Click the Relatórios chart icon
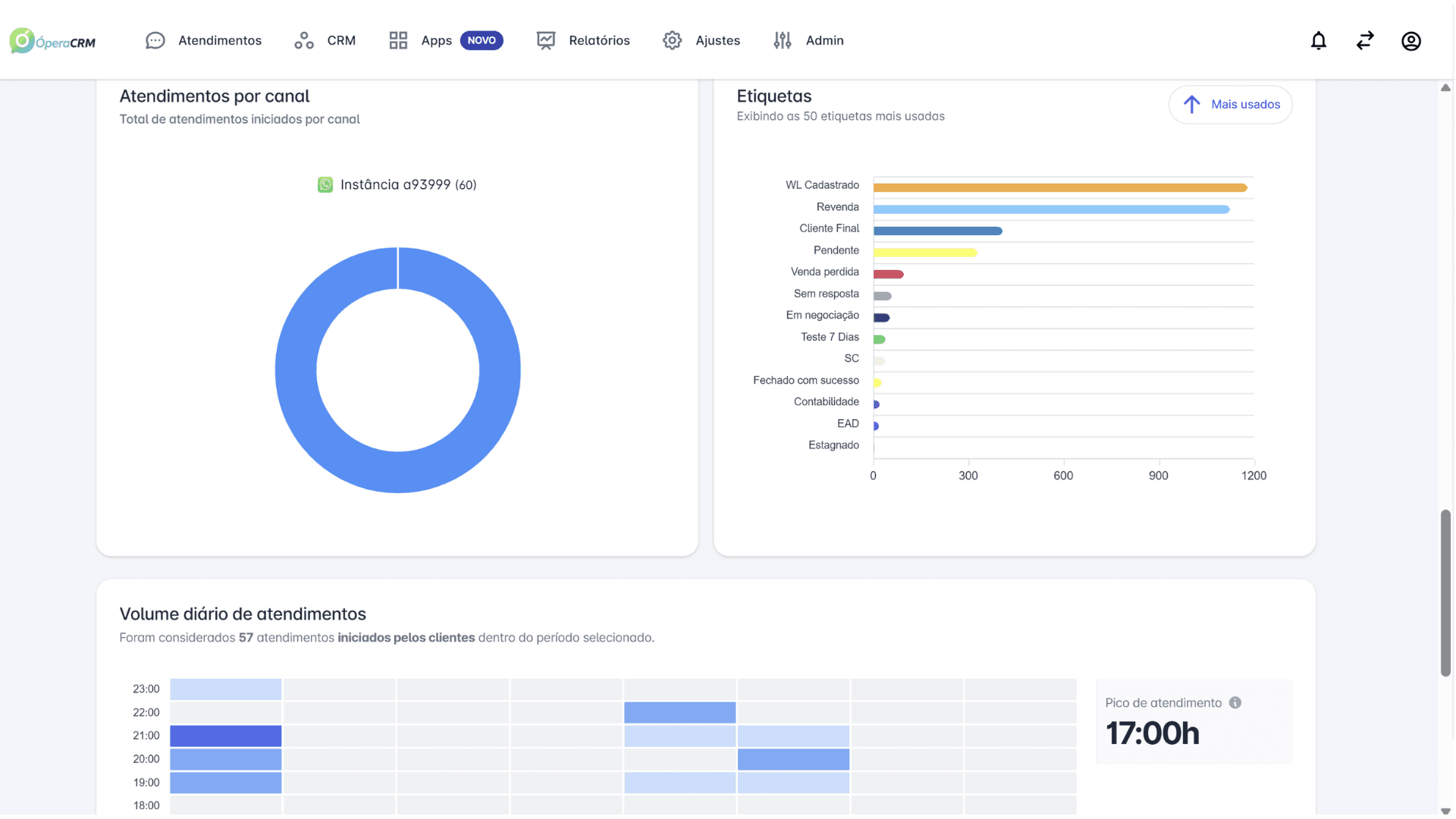Screen dimensions: 1456x819 (546, 41)
